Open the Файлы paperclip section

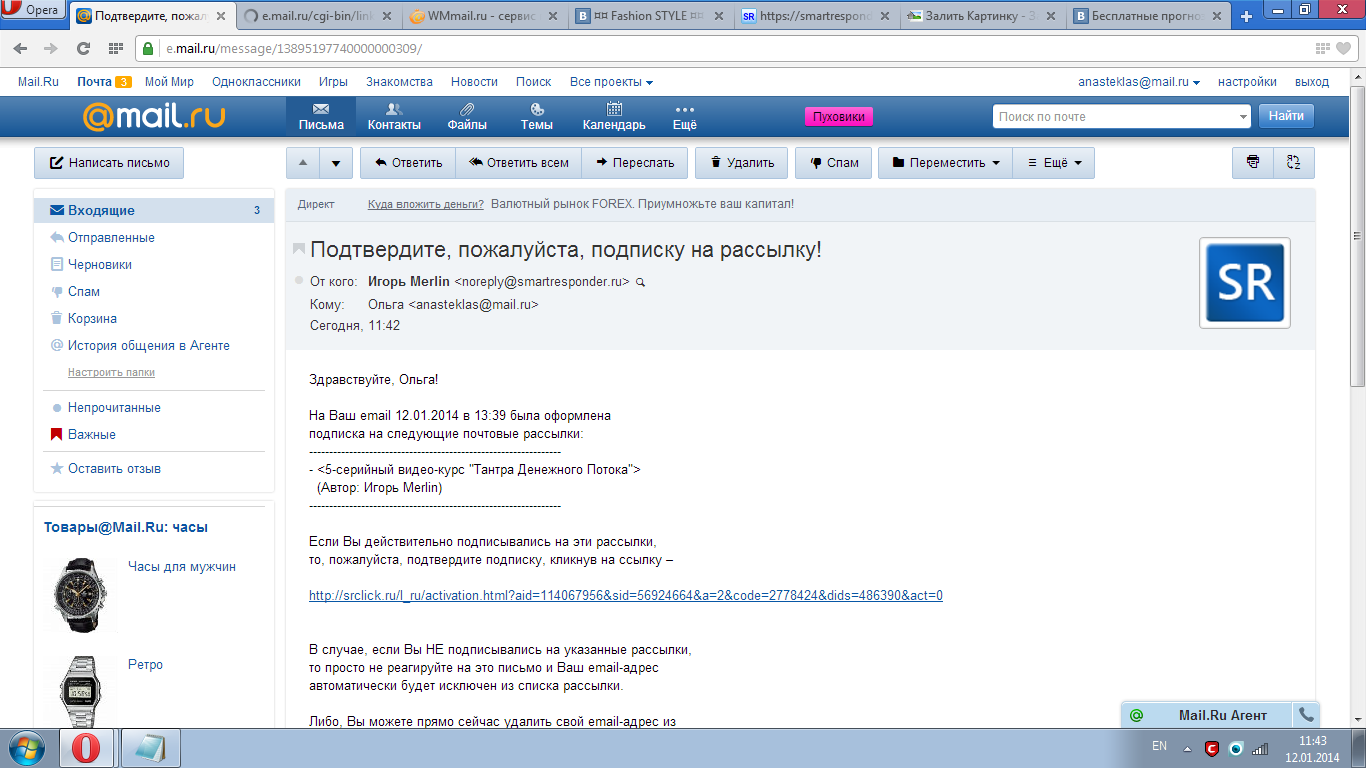[x=467, y=117]
